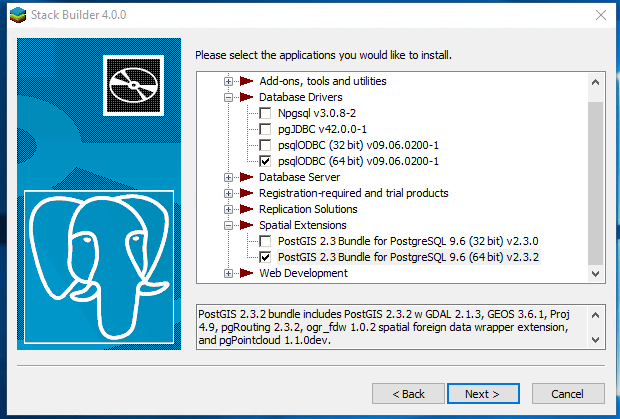Select pgJDBC v42.0.0-1 row text
The width and height of the screenshot is (620, 419).
click(x=322, y=129)
